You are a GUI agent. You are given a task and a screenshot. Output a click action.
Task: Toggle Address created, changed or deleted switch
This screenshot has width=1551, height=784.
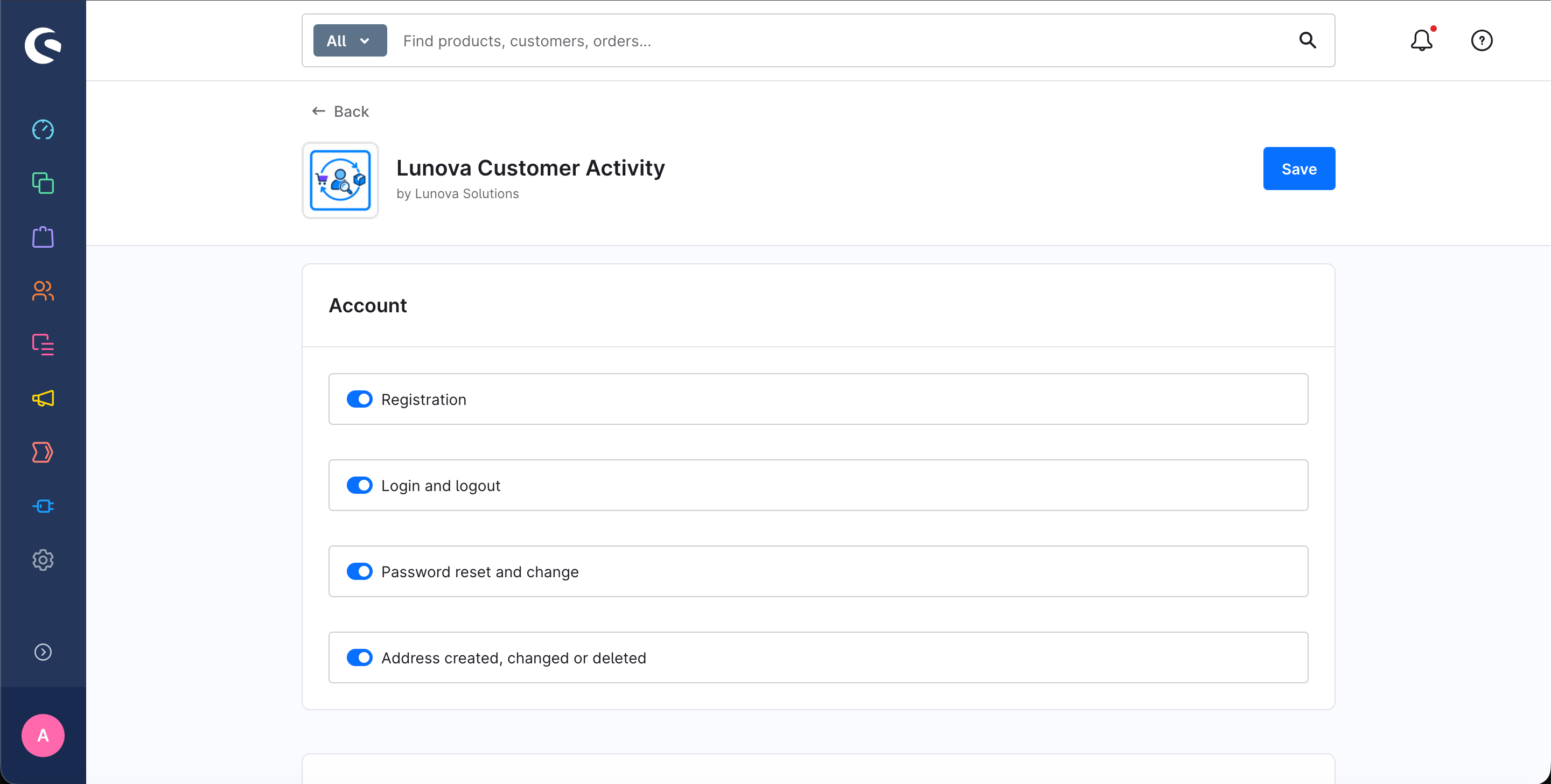(359, 657)
